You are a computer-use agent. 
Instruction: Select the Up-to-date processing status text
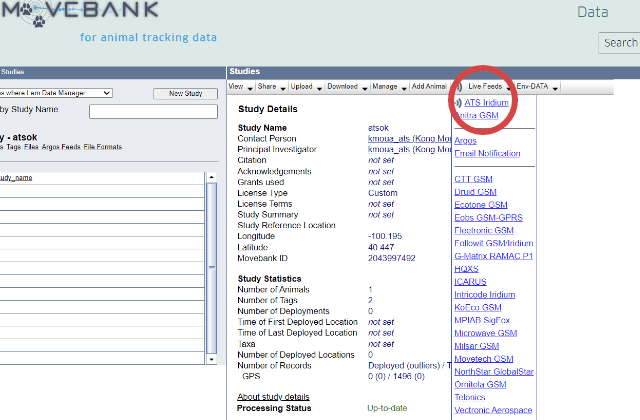tap(387, 408)
